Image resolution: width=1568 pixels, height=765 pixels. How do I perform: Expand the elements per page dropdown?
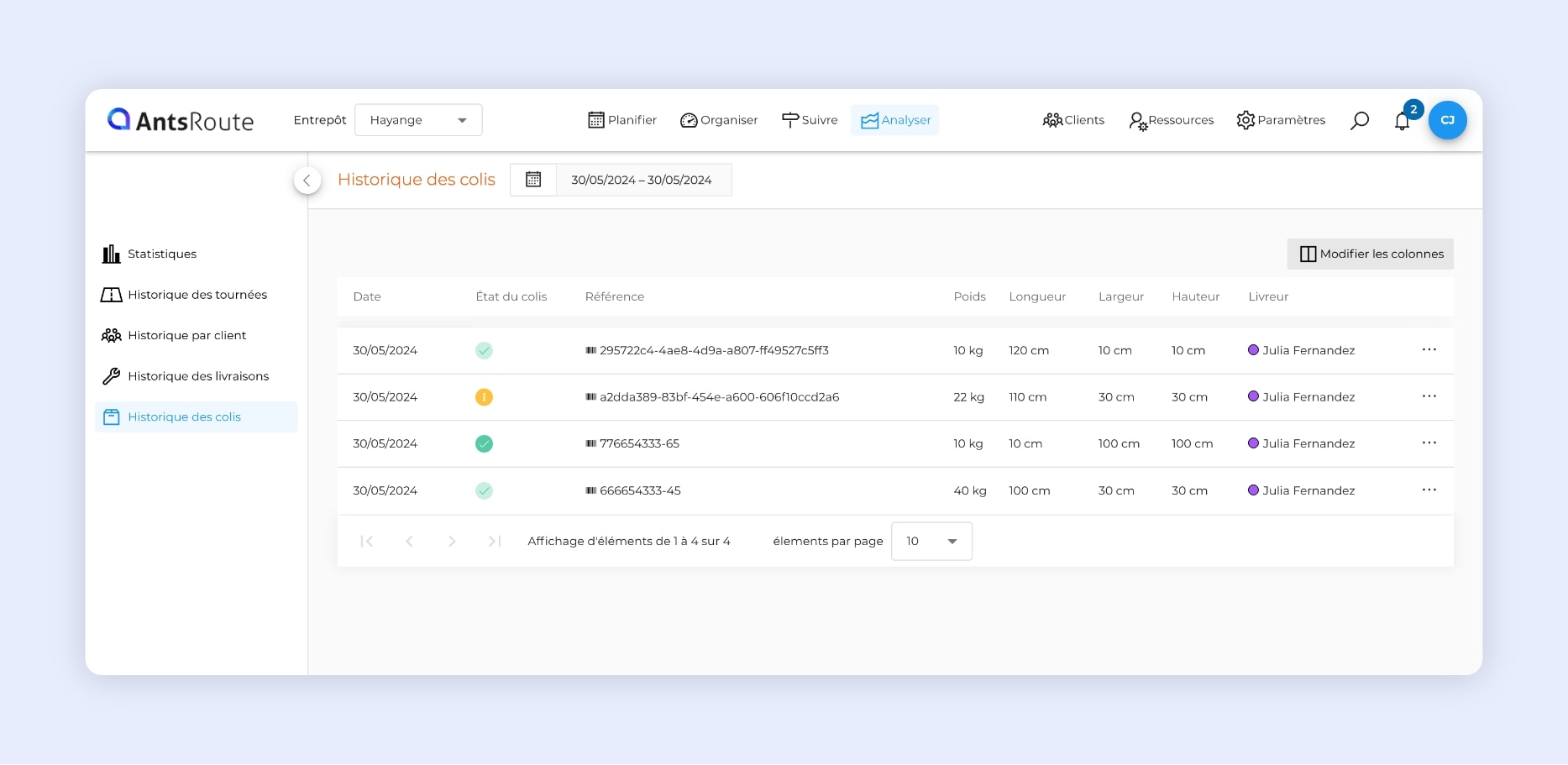pyautogui.click(x=931, y=542)
